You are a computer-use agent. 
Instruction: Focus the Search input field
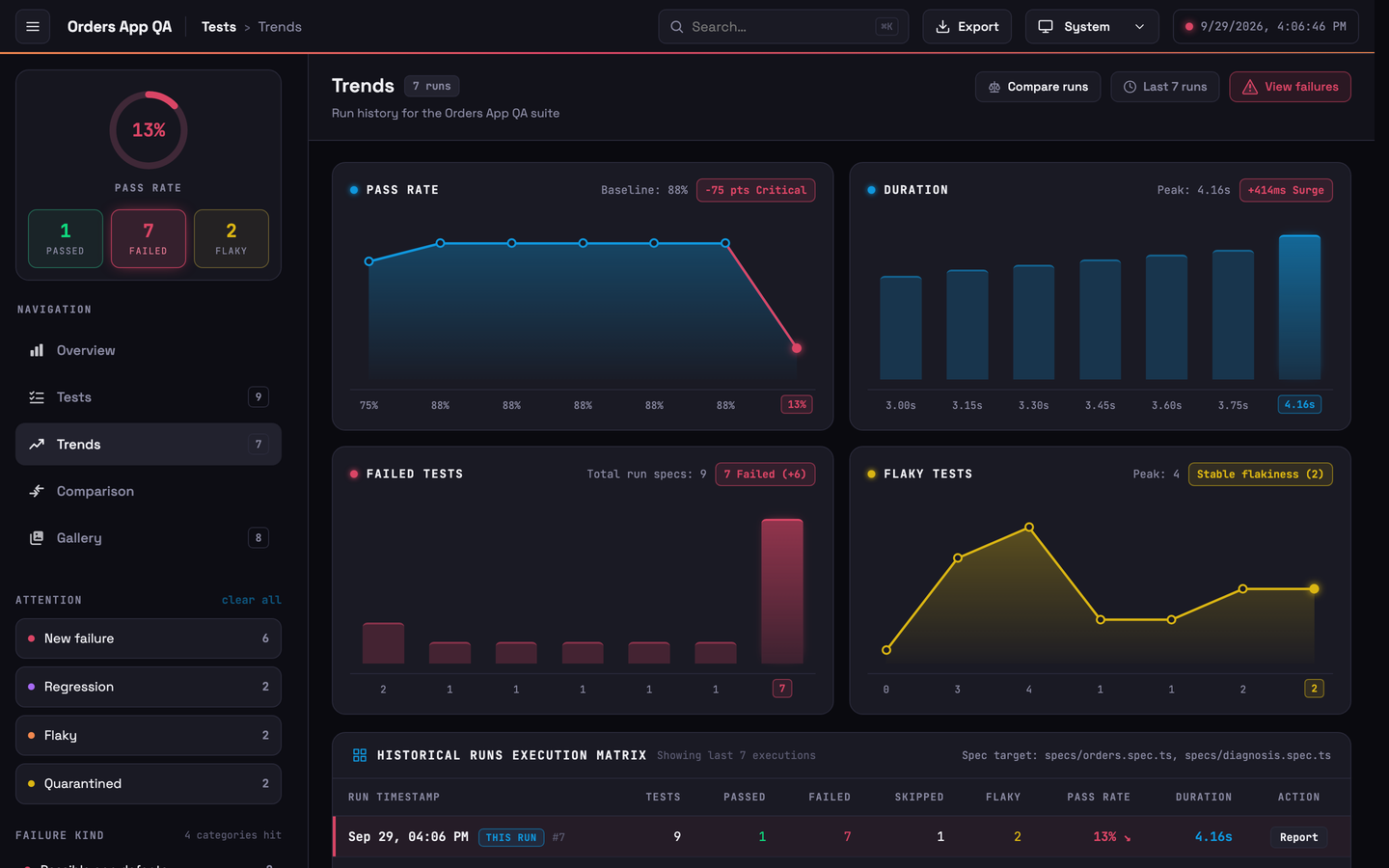point(783,27)
